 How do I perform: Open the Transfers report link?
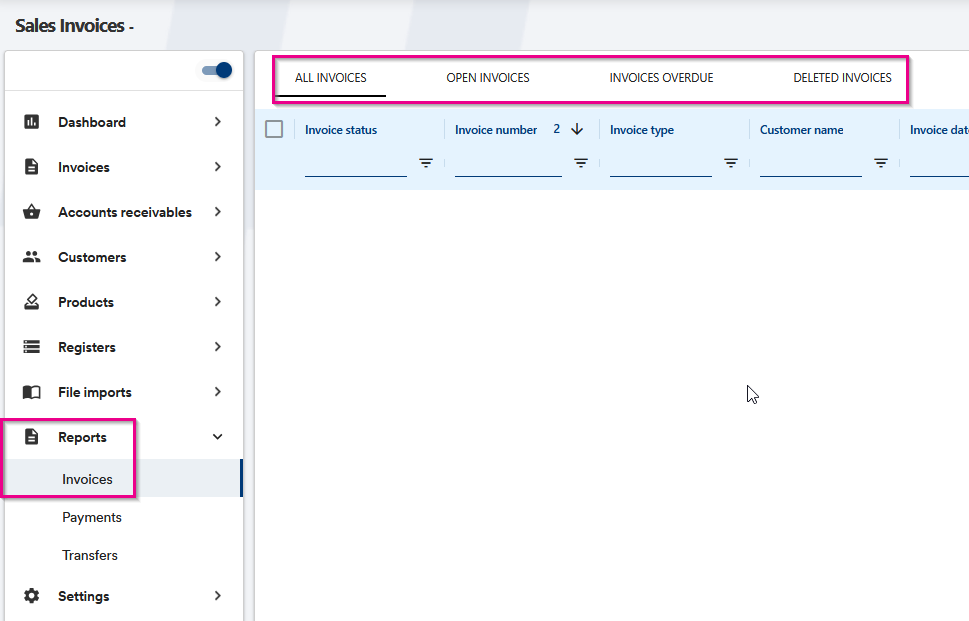(x=90, y=555)
